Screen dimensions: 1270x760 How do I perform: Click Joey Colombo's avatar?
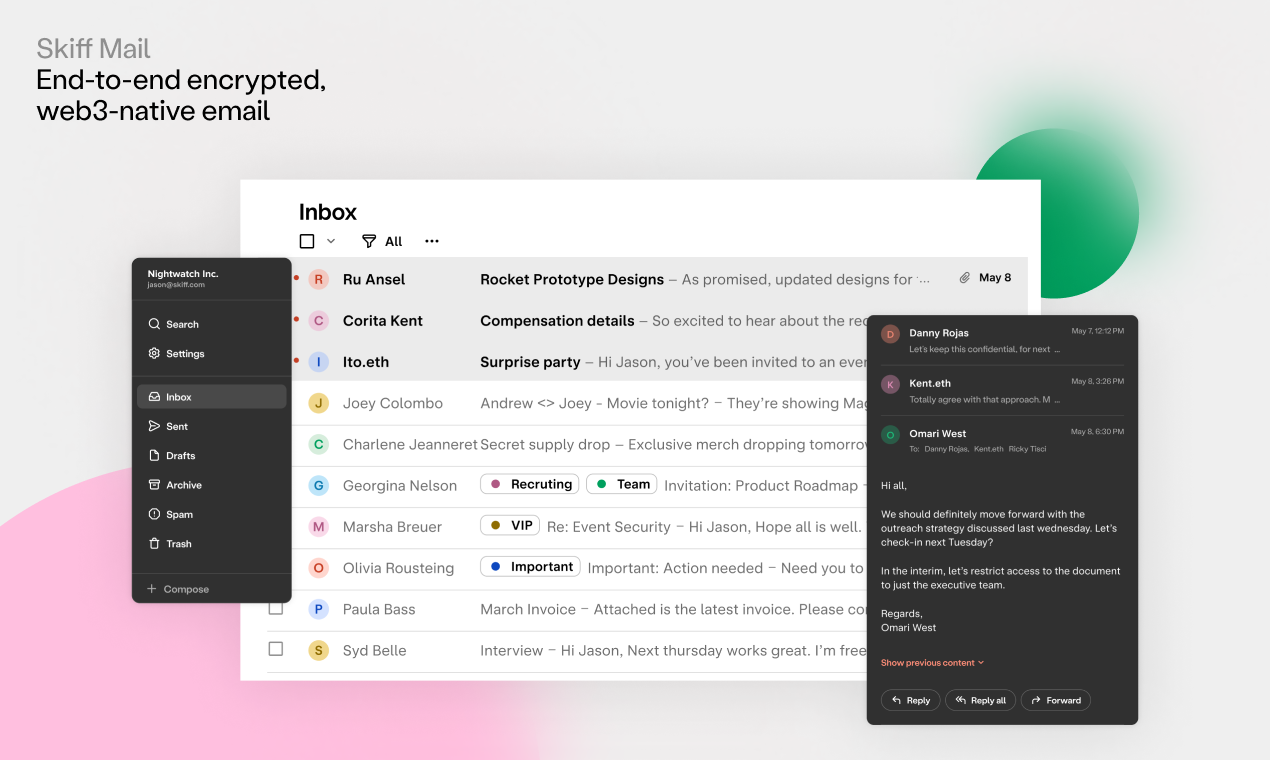click(x=319, y=403)
